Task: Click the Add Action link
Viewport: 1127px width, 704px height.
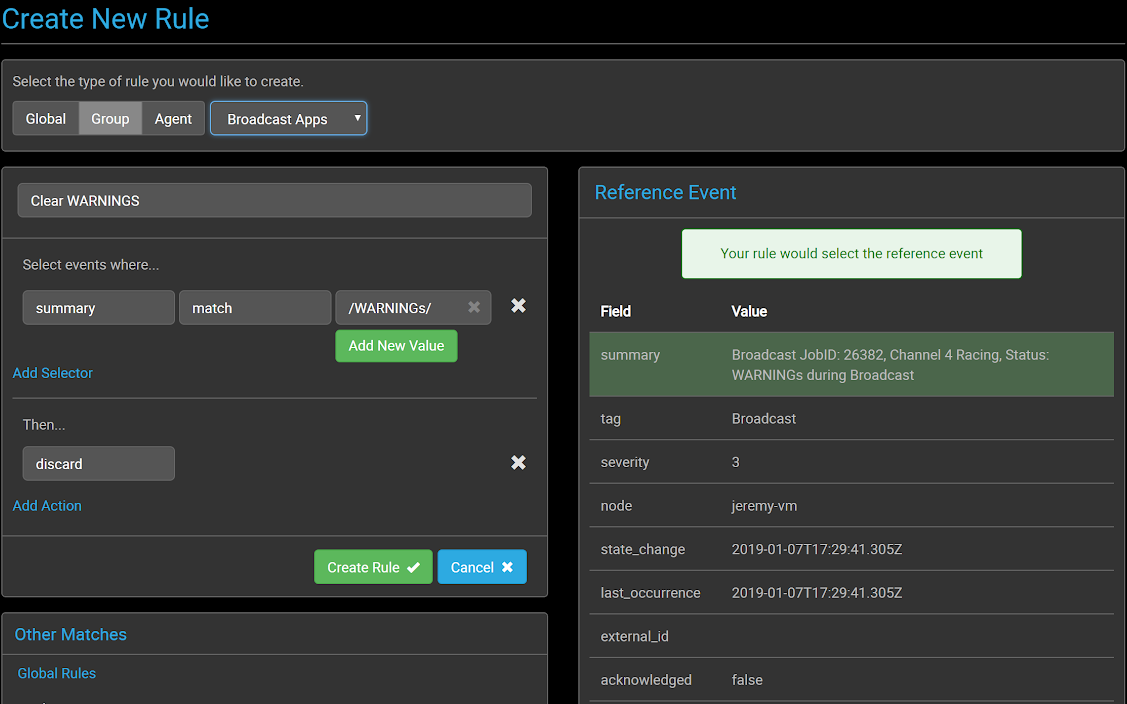Action: coord(47,506)
